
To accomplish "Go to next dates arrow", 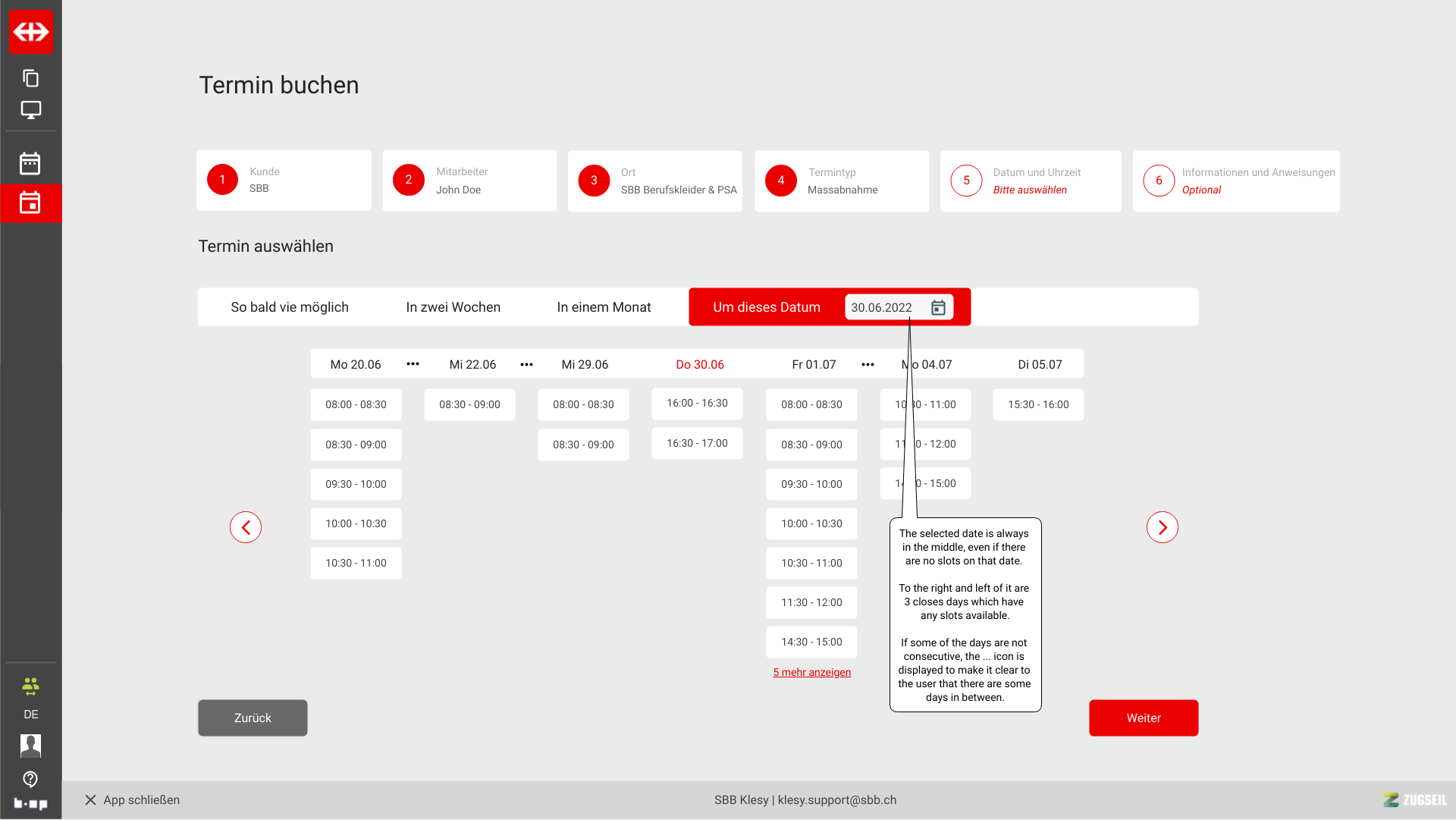I will pyautogui.click(x=1162, y=527).
